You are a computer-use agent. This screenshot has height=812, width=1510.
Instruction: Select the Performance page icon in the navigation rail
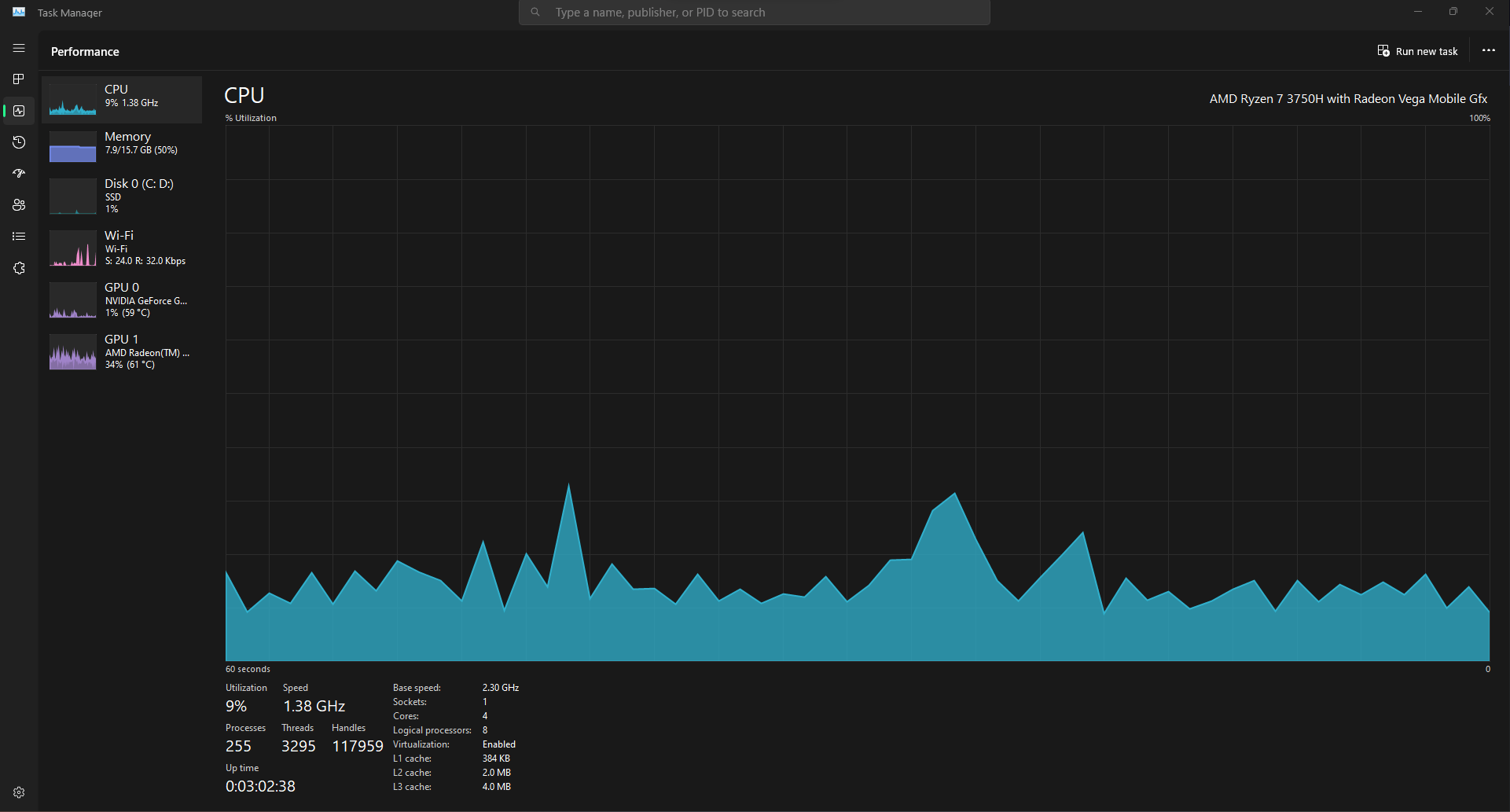tap(19, 111)
